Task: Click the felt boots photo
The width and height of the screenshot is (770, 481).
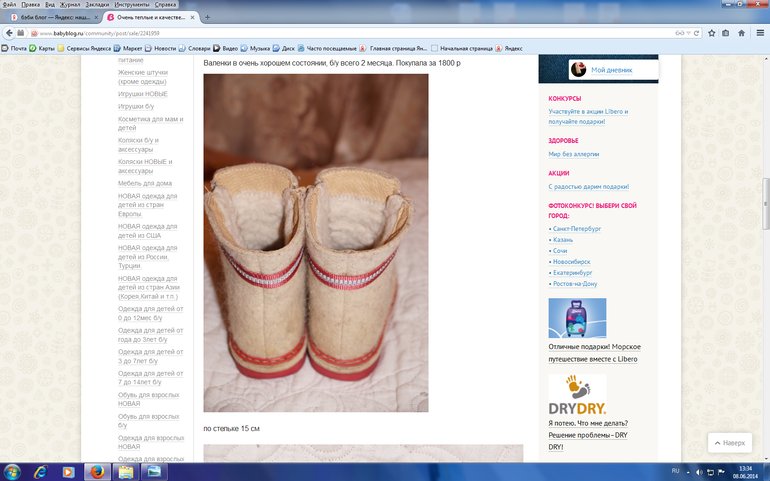Action: [x=316, y=243]
